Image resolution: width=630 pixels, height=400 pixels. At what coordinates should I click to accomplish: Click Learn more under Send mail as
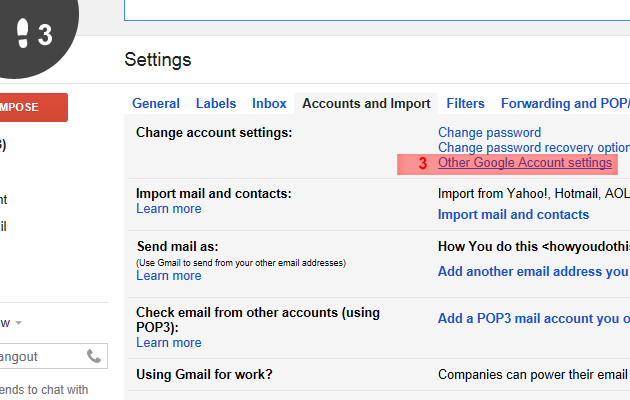169,276
